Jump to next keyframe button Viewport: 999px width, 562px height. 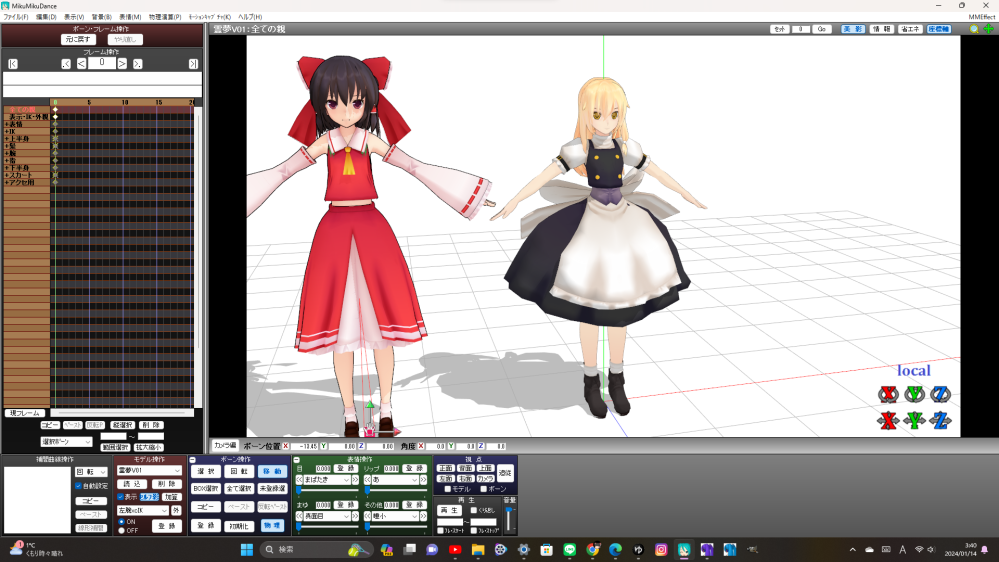(x=138, y=64)
